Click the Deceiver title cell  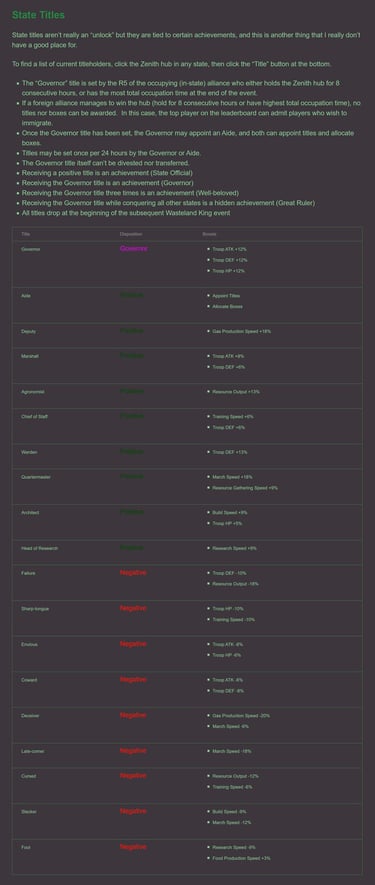[30, 716]
